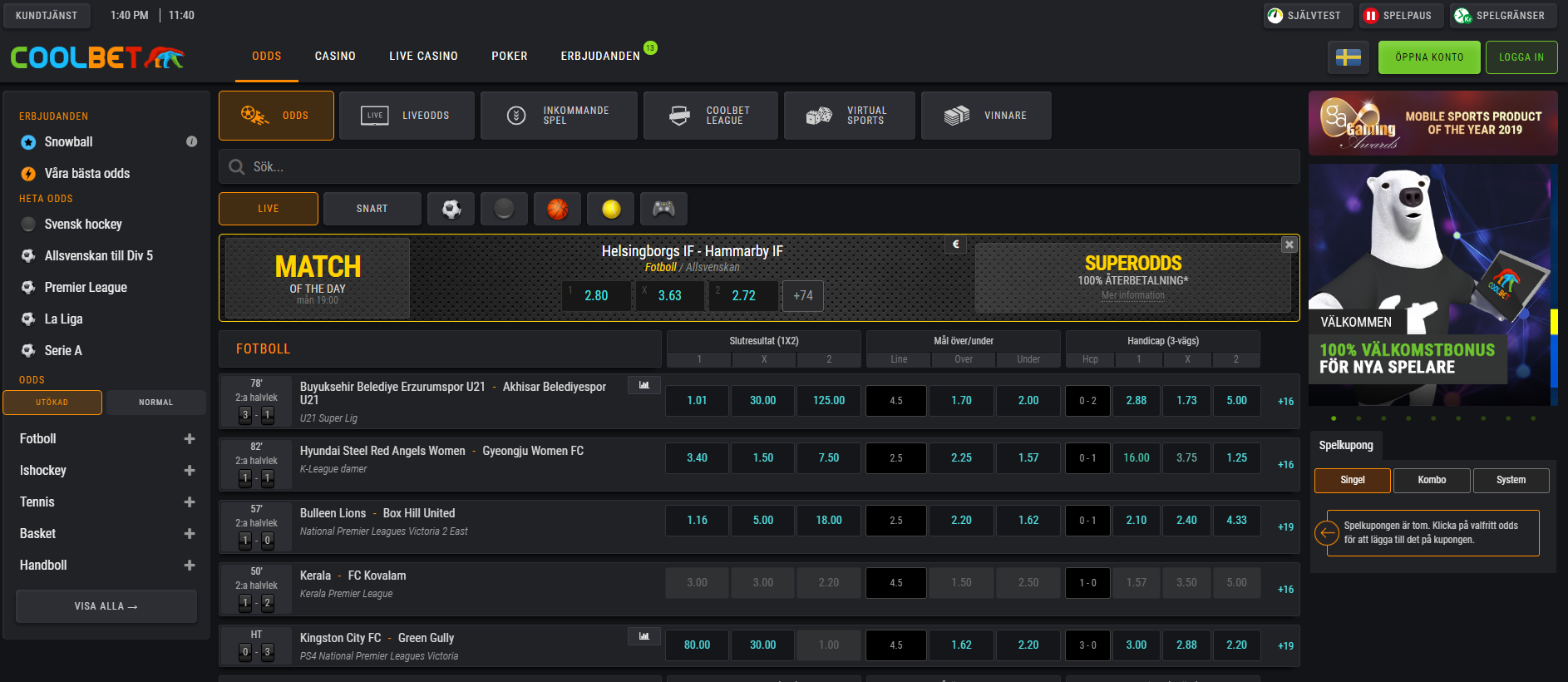The width and height of the screenshot is (1568, 682).
Task: Select the esports gamepad filter icon
Action: point(663,209)
